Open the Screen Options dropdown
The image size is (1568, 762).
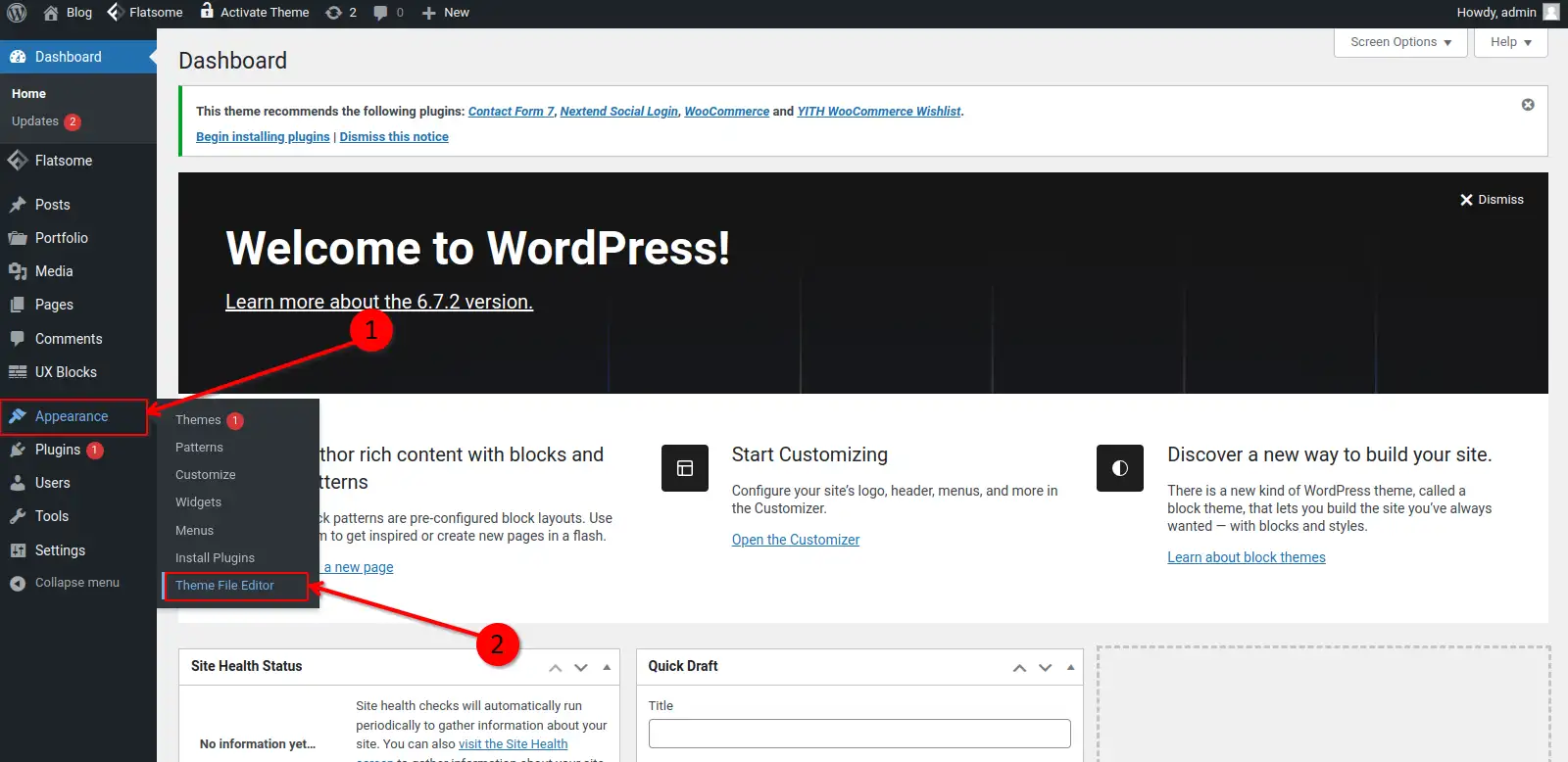pos(1400,42)
